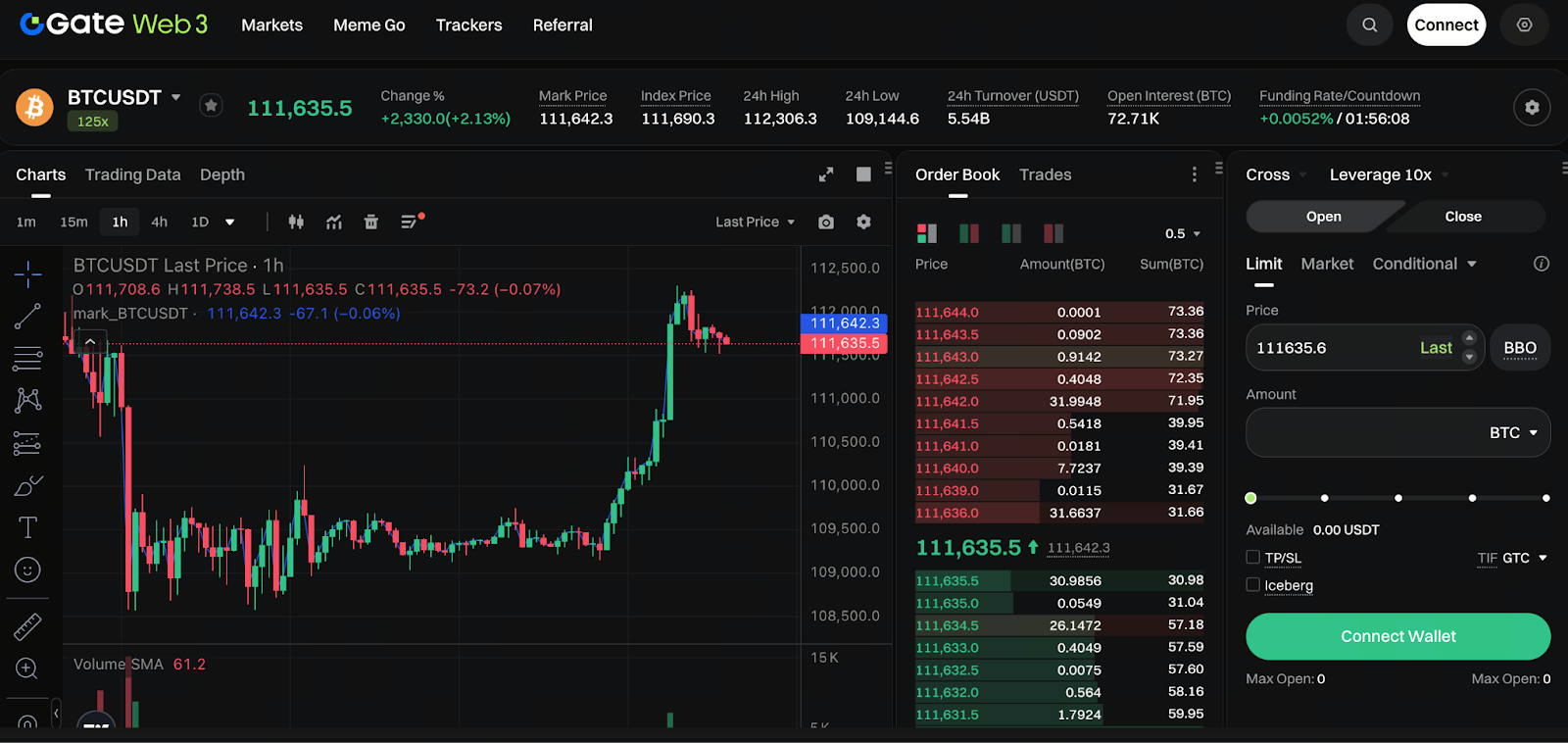Select the brush drawing tool
The height and width of the screenshot is (743, 1568).
[x=27, y=486]
